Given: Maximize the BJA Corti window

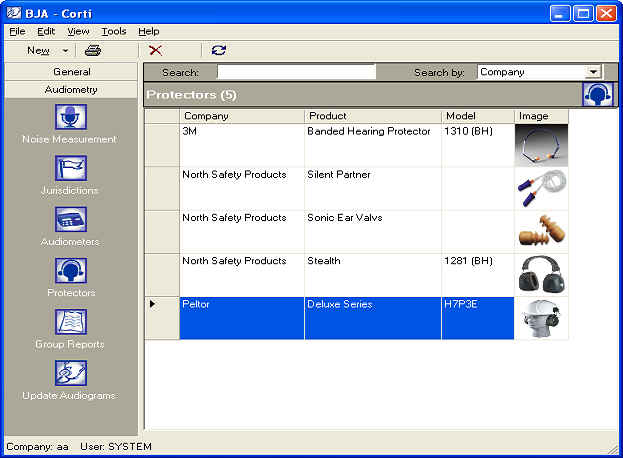Looking at the screenshot, I should 583,14.
